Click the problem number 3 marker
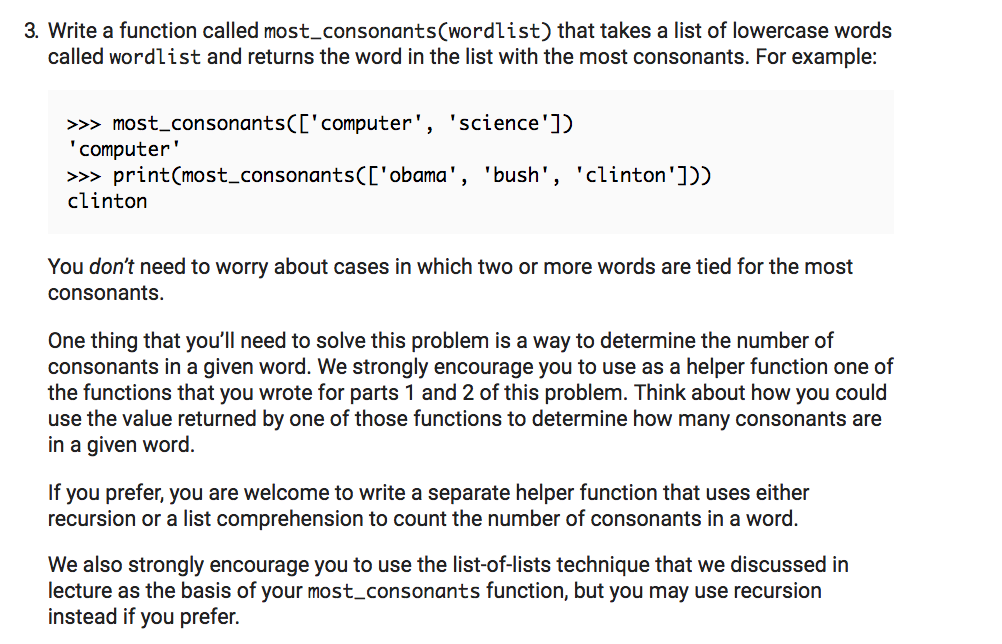This screenshot has height=644, width=1002. pos(31,31)
